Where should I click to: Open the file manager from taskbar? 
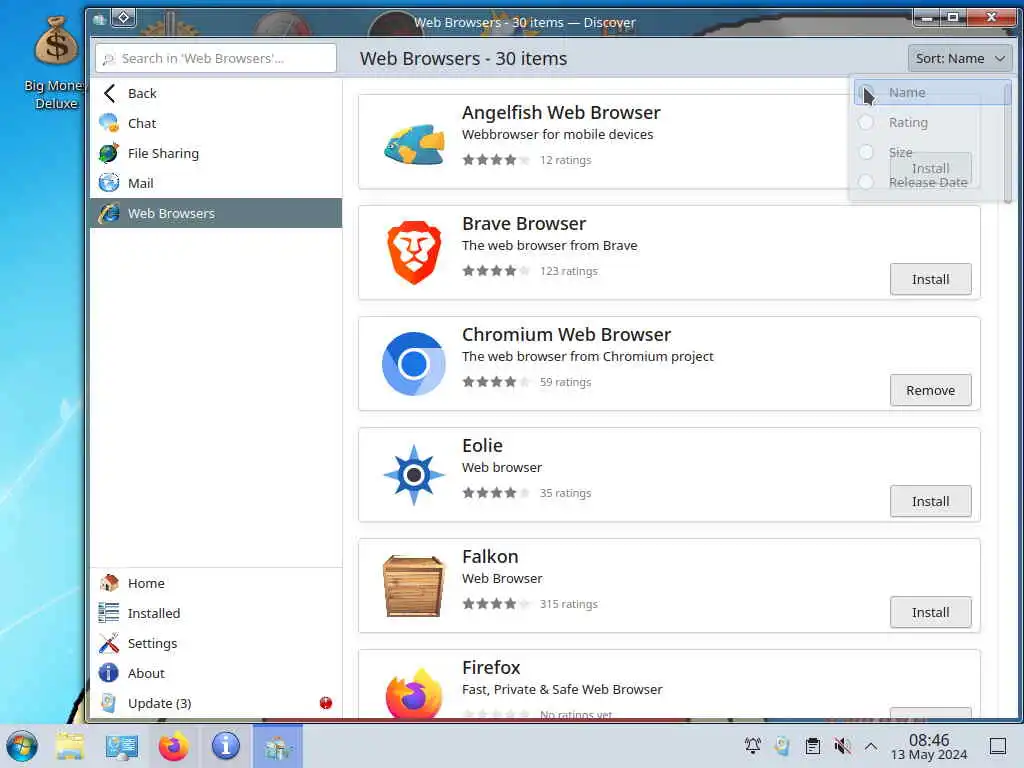70,746
